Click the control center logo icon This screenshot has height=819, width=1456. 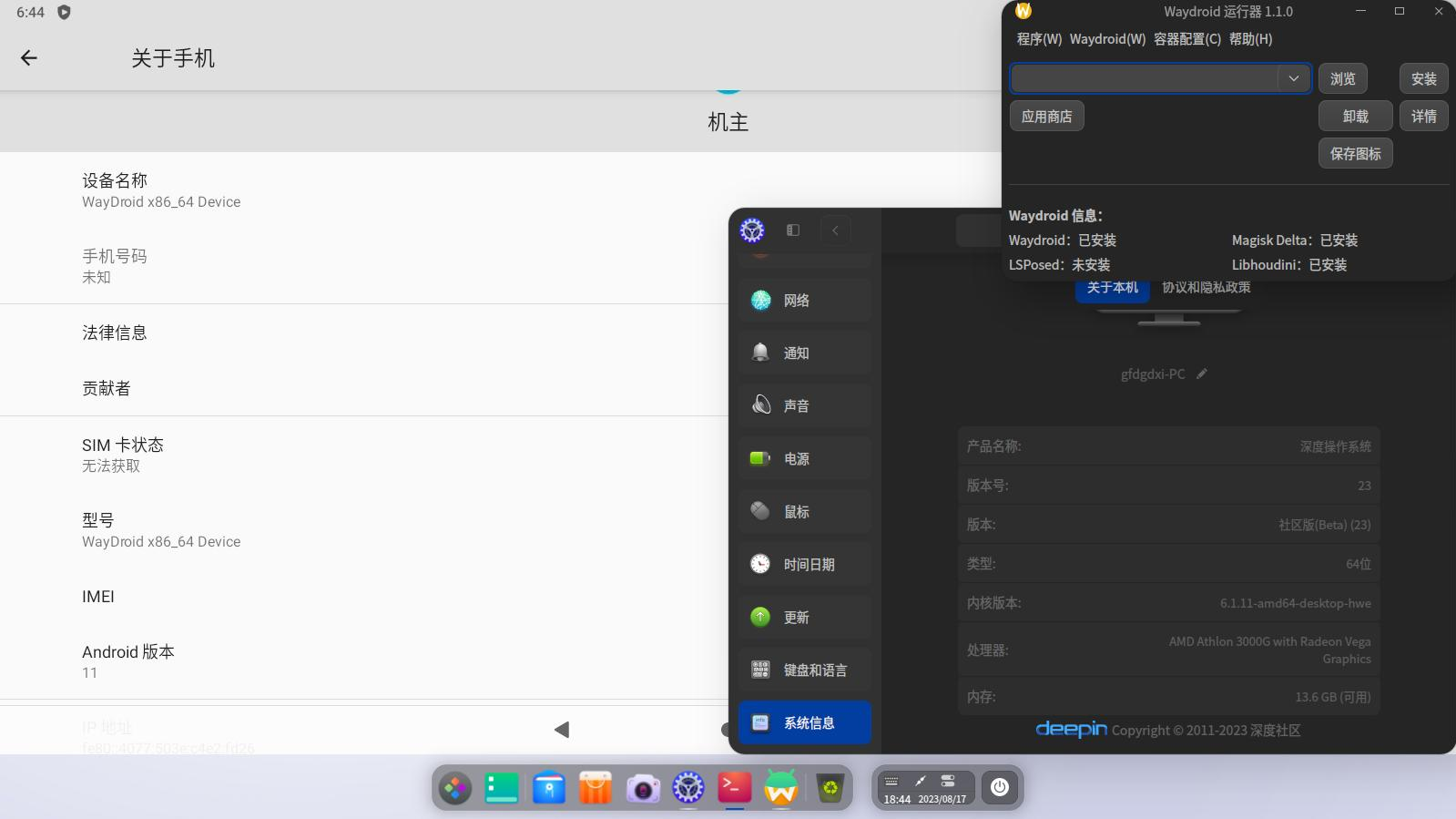tap(752, 230)
